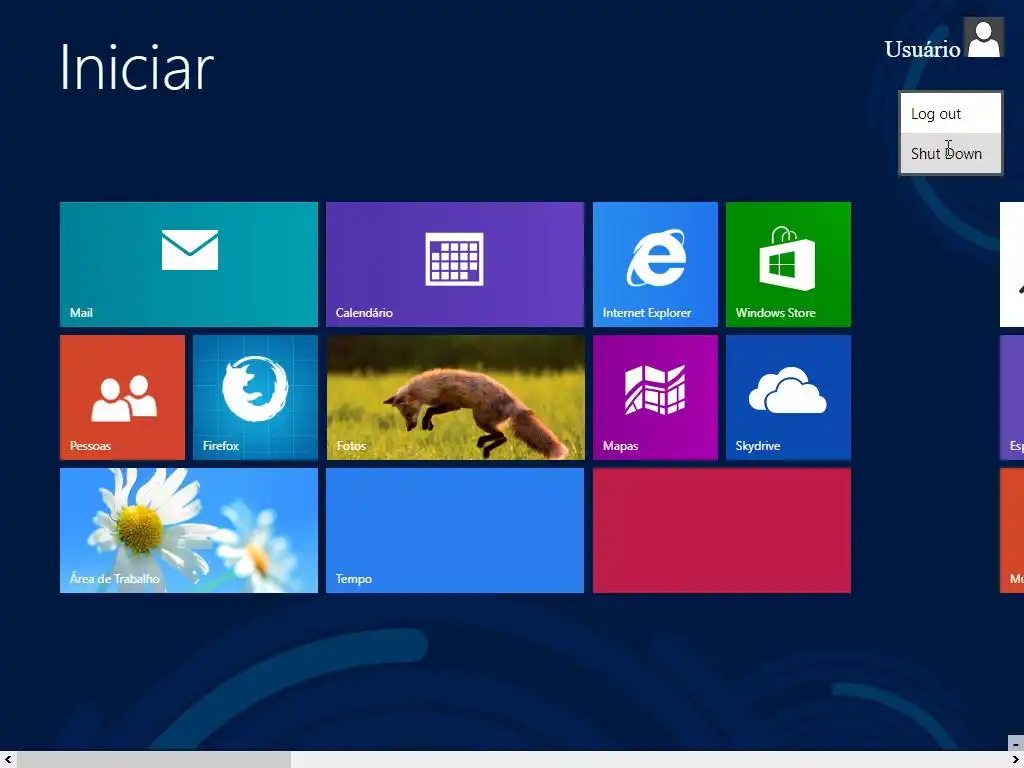The height and width of the screenshot is (768, 1024).
Task: Click the zoom-out minus button
Action: [x=1016, y=743]
